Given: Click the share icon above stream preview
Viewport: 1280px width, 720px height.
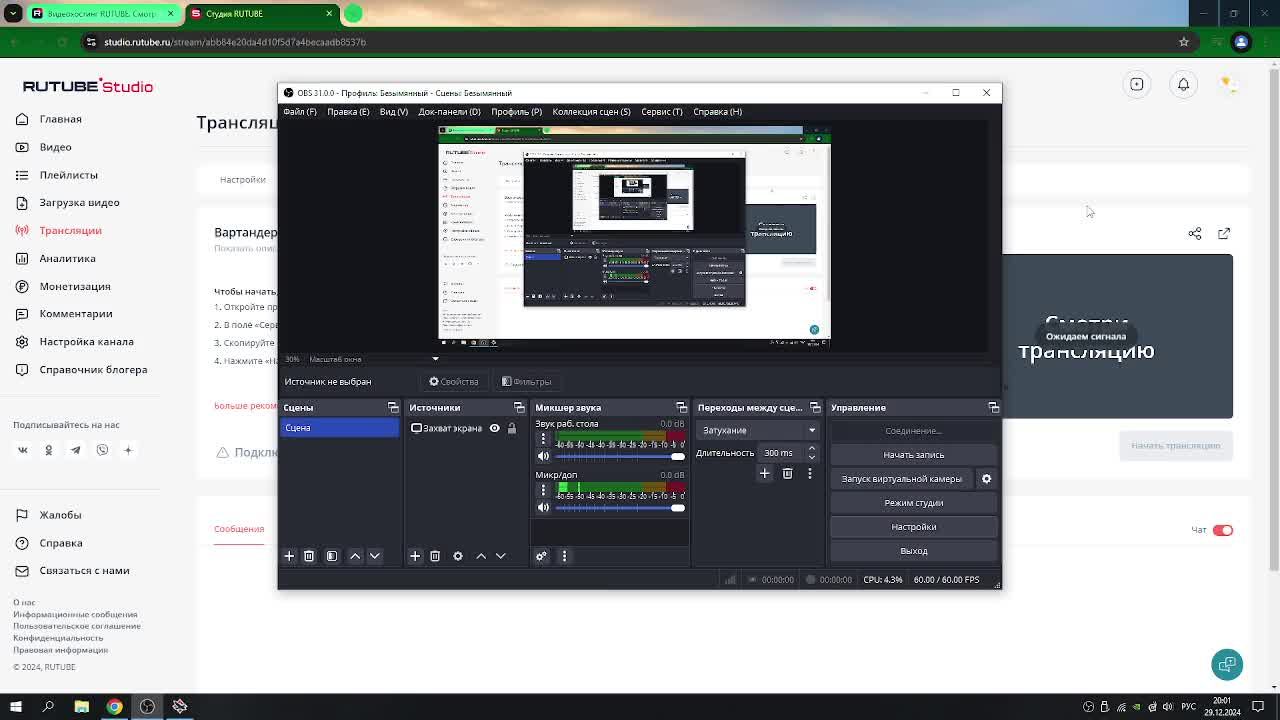Looking at the screenshot, I should tap(1195, 233).
